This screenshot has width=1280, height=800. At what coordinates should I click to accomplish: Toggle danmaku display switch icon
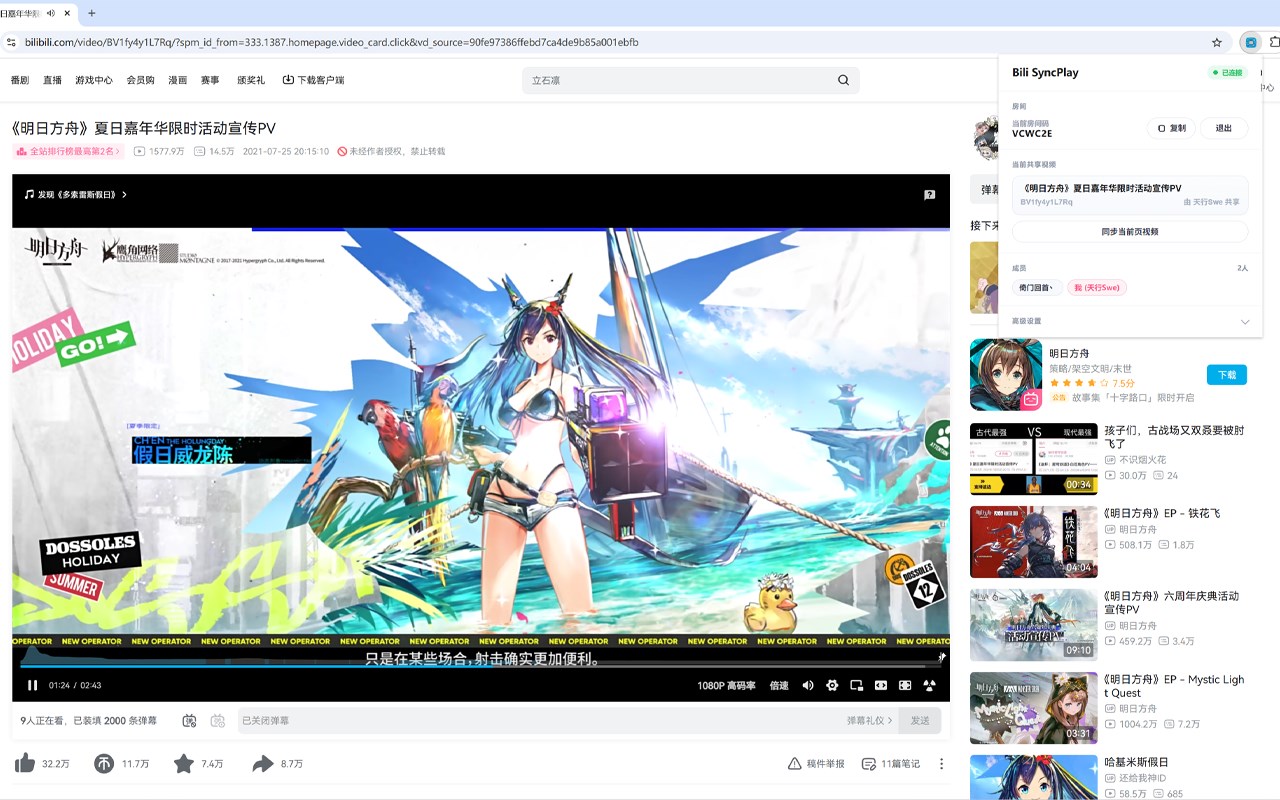(x=190, y=720)
